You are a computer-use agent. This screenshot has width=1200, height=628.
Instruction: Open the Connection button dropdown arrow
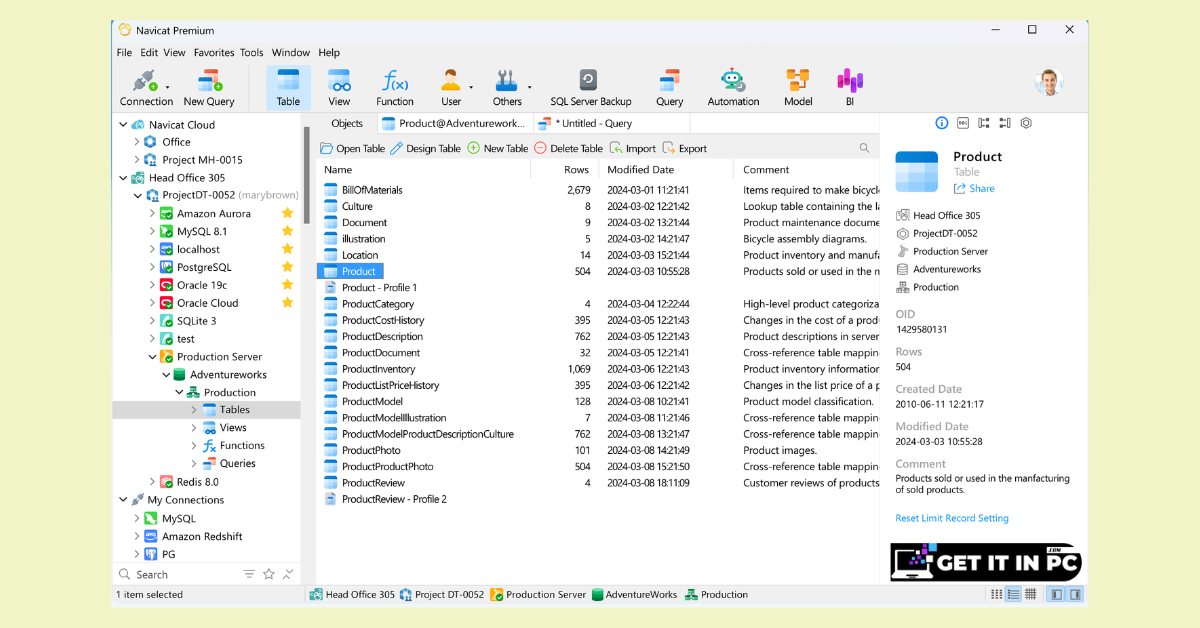168,87
